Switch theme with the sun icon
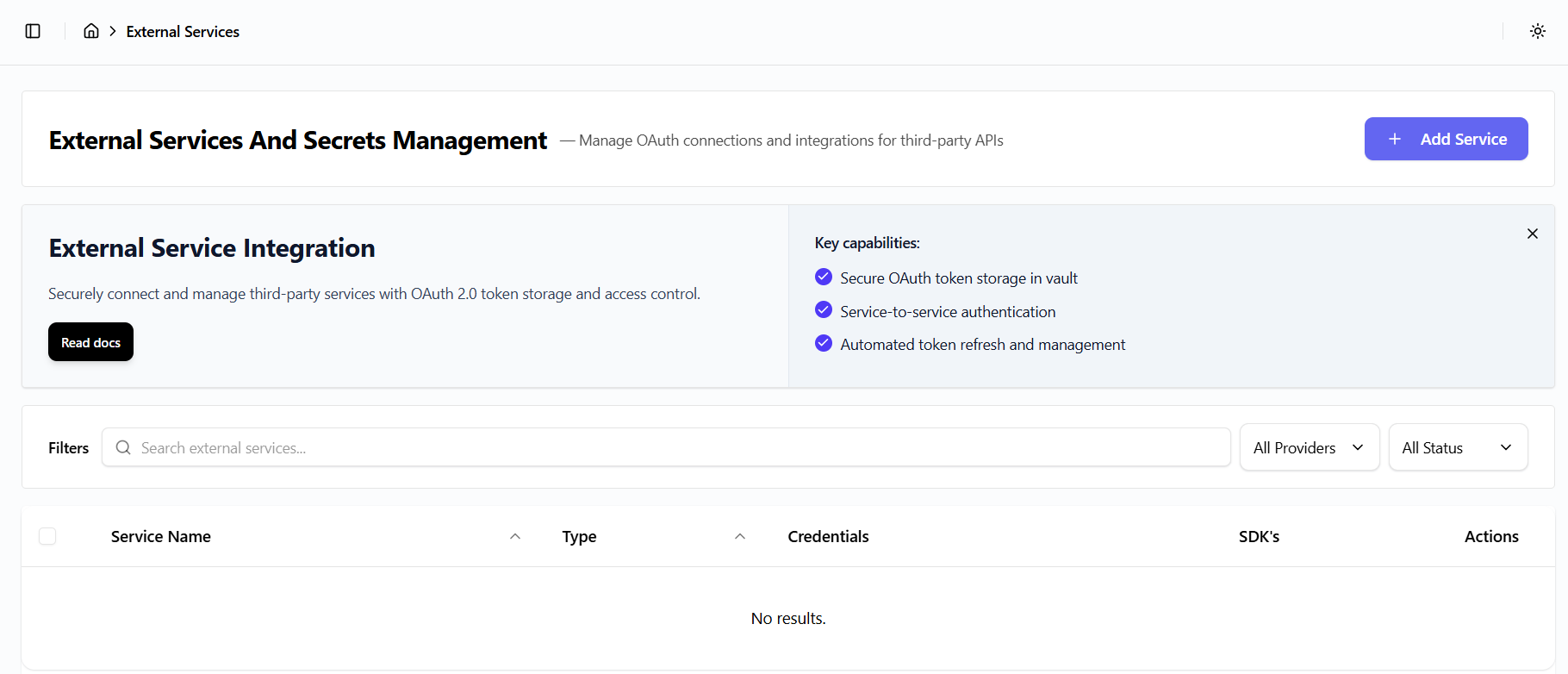Screen dimensions: 1568x674 (x=1538, y=31)
